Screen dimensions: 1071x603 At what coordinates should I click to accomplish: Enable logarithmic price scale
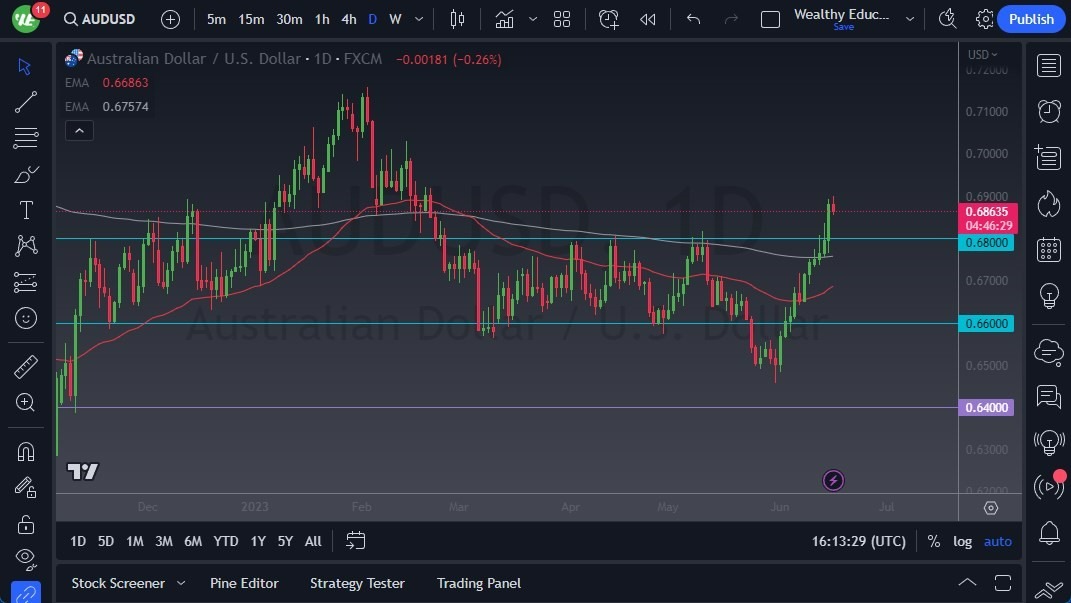point(962,541)
